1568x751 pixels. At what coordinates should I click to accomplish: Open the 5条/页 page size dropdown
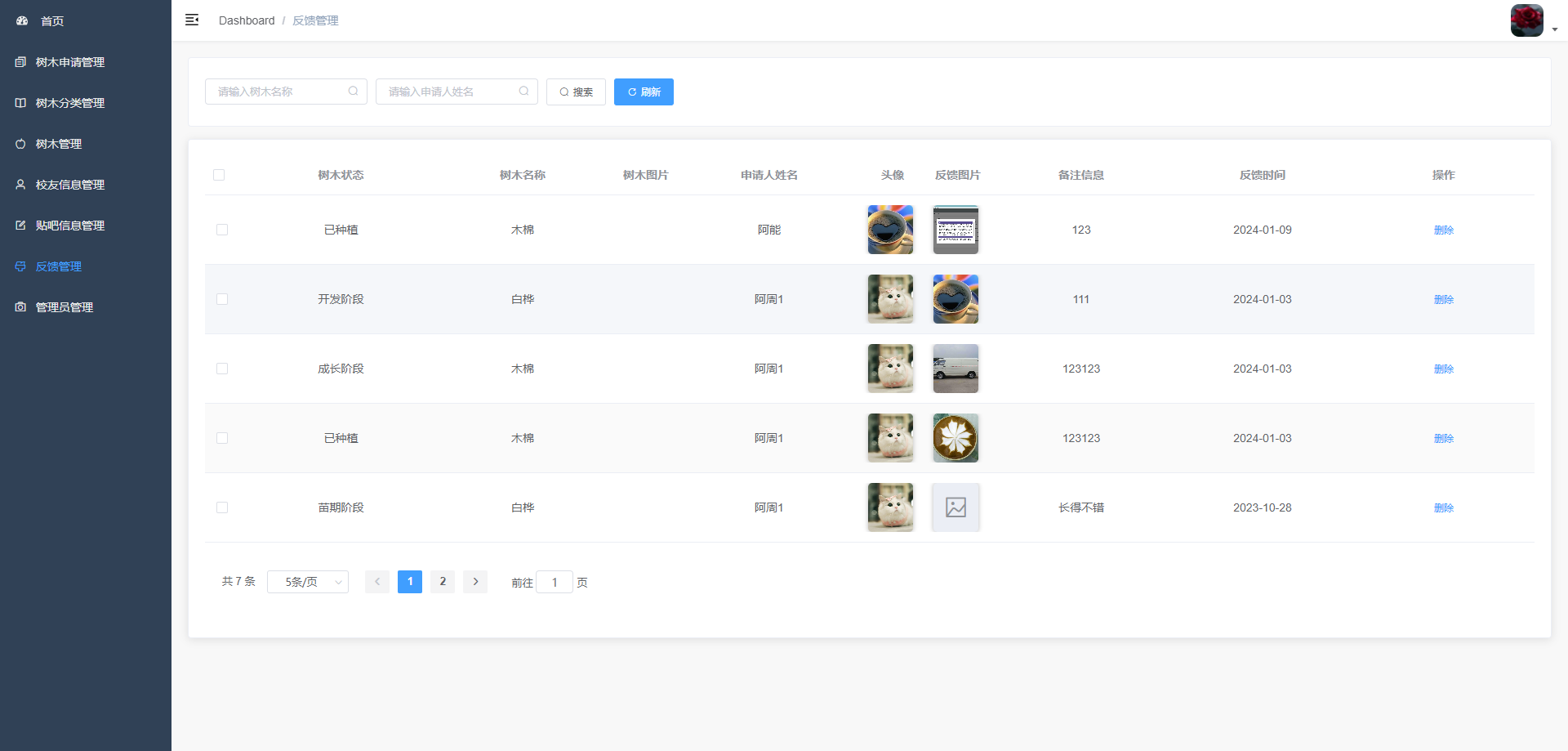(x=307, y=582)
